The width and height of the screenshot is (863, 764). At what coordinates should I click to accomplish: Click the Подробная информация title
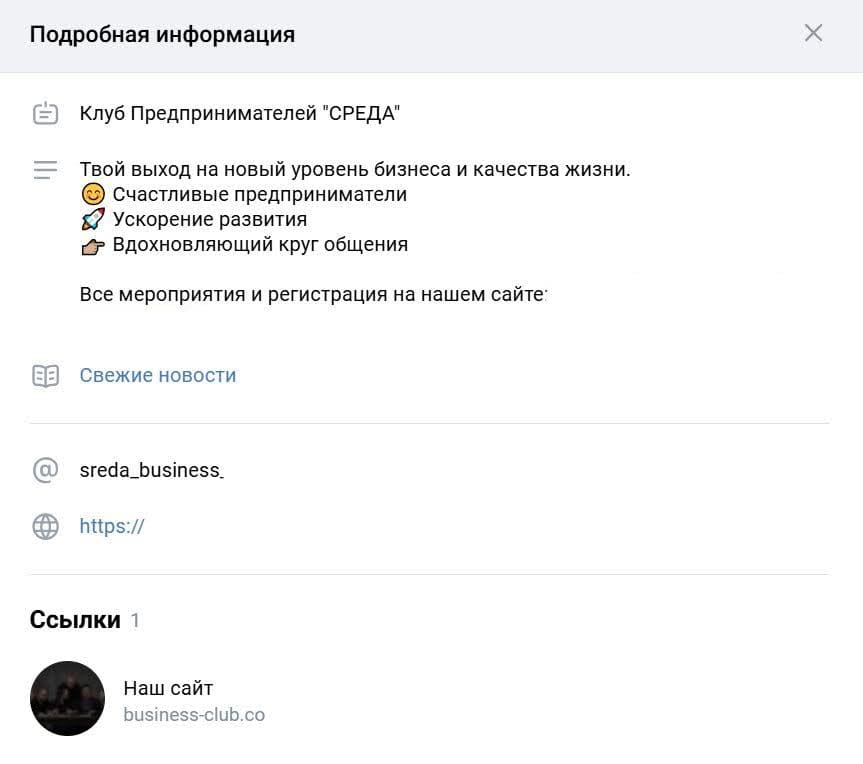[162, 33]
